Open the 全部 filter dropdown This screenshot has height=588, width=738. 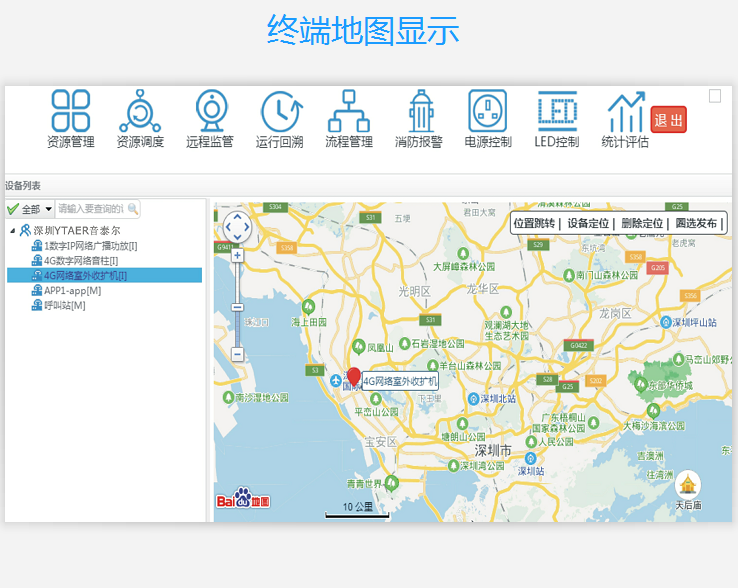tap(48, 209)
